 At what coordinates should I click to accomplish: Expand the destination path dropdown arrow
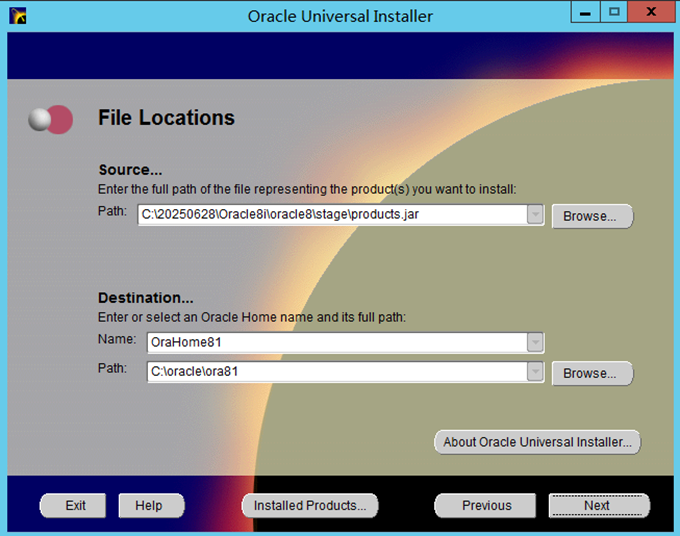point(536,372)
